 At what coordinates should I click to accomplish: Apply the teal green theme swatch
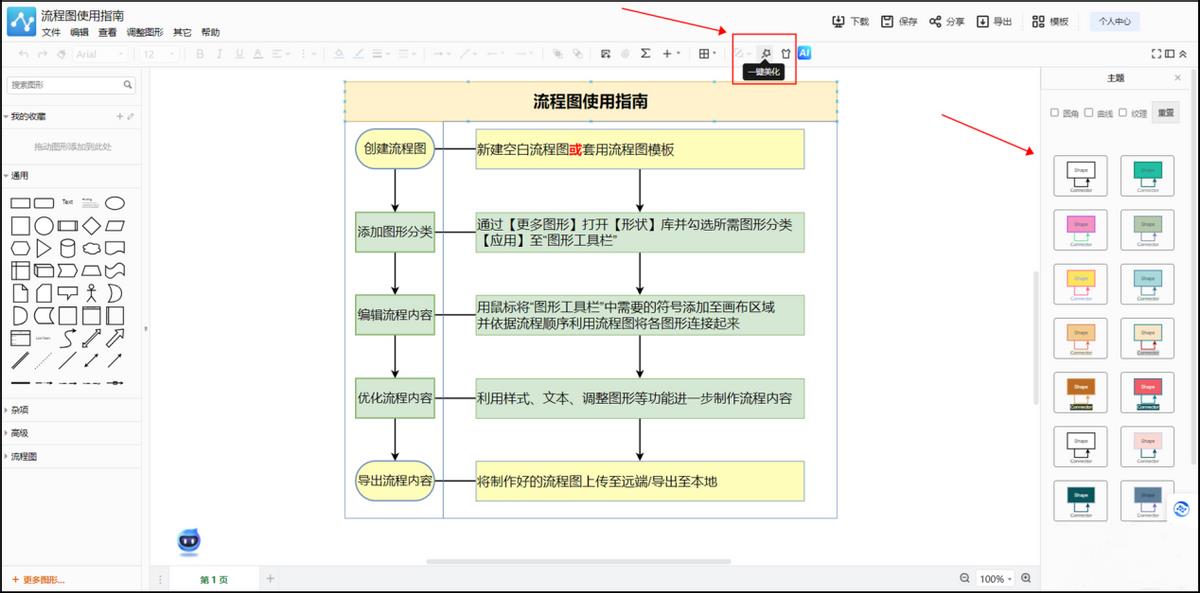pos(1147,172)
